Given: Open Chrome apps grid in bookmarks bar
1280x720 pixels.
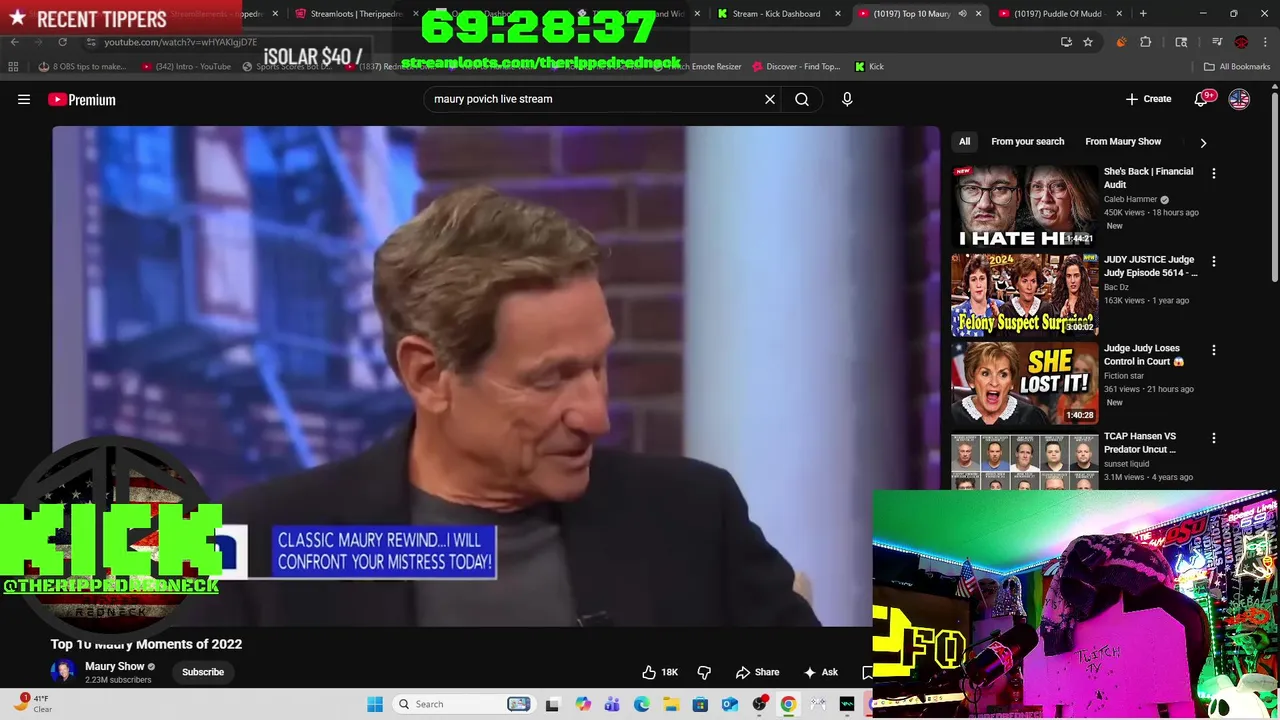Looking at the screenshot, I should tap(13, 66).
